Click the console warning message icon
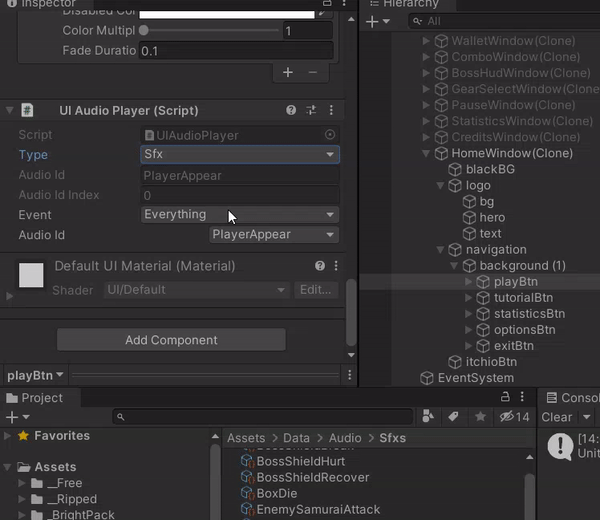The width and height of the screenshot is (600, 520). [560, 446]
